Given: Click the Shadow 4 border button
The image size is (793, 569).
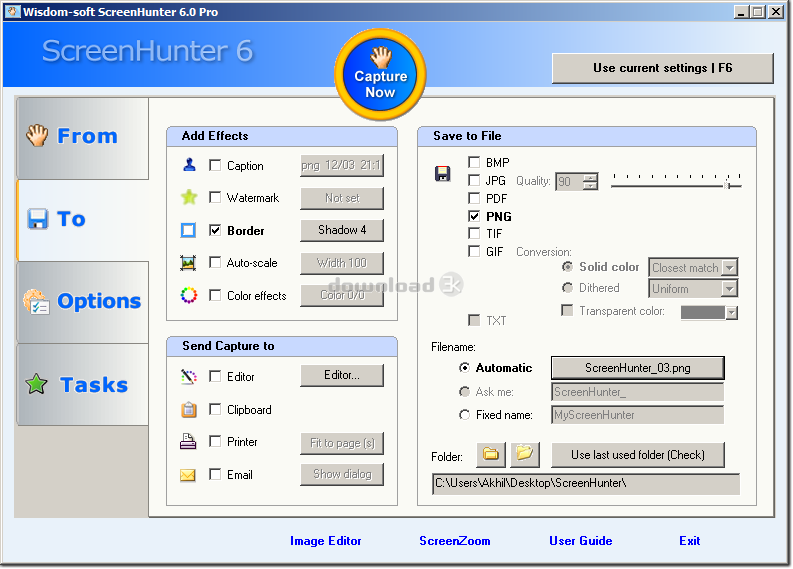Looking at the screenshot, I should coord(342,230).
